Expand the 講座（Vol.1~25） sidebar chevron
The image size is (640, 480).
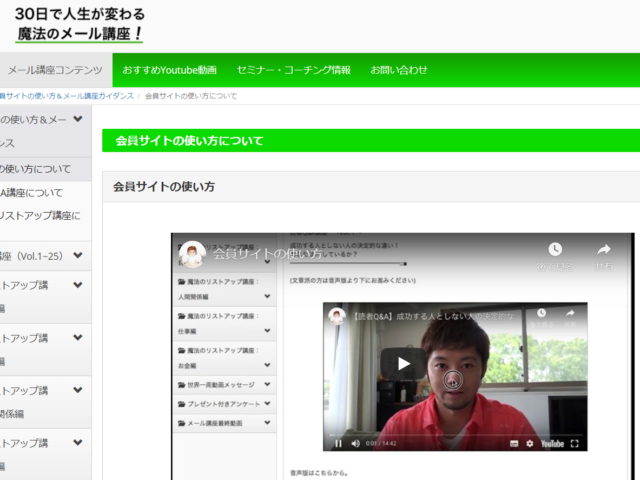click(x=78, y=255)
